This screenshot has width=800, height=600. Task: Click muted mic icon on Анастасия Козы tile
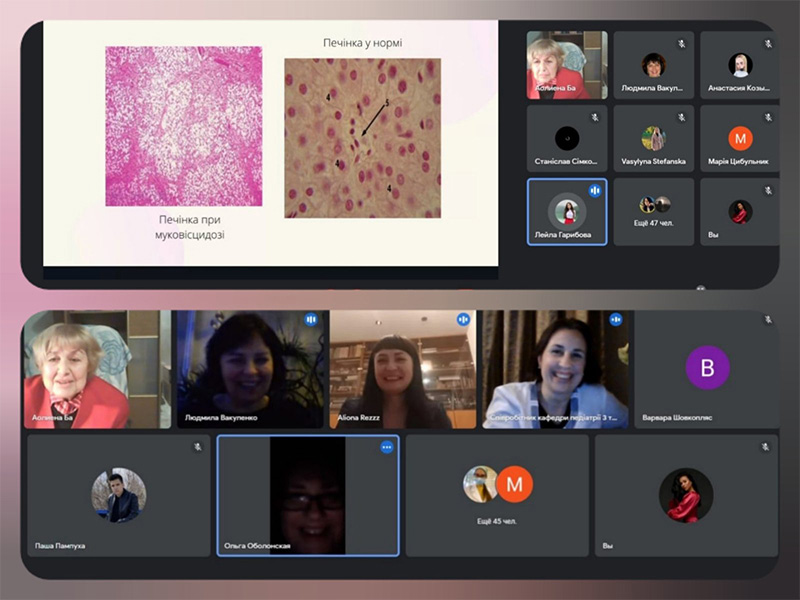click(768, 44)
